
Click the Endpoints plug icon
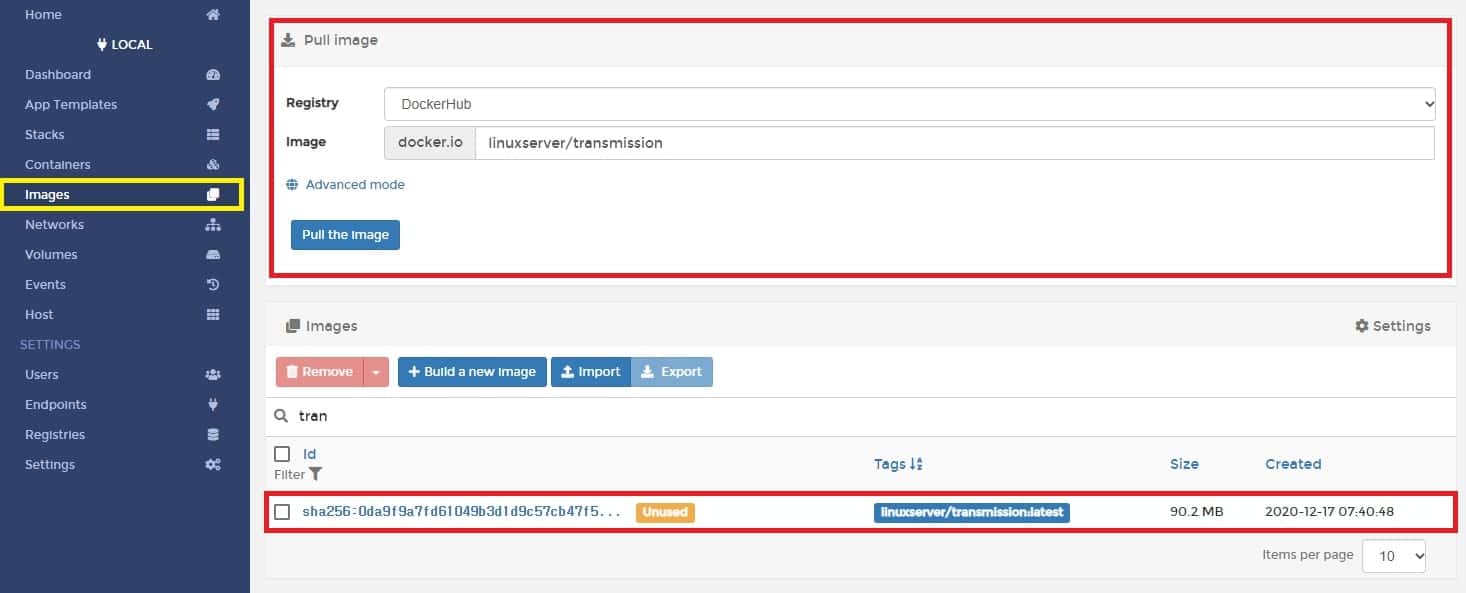coord(212,405)
